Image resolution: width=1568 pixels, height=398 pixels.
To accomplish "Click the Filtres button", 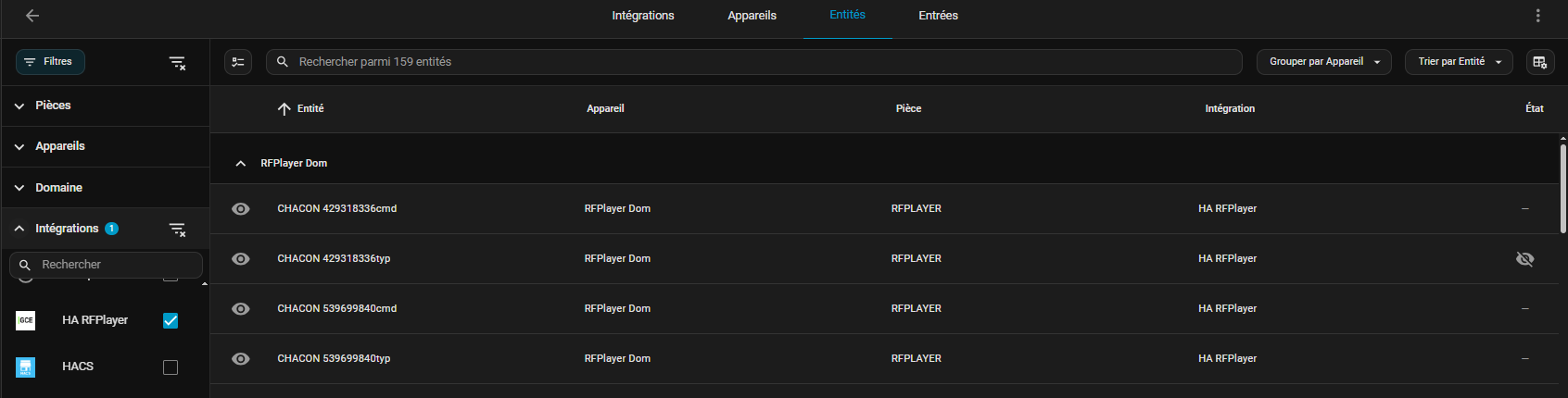I will pyautogui.click(x=50, y=62).
